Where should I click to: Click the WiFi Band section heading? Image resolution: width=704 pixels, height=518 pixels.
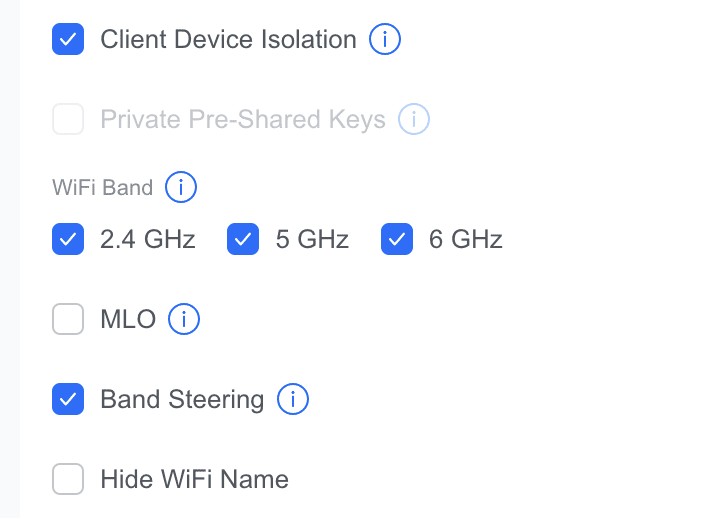(102, 188)
